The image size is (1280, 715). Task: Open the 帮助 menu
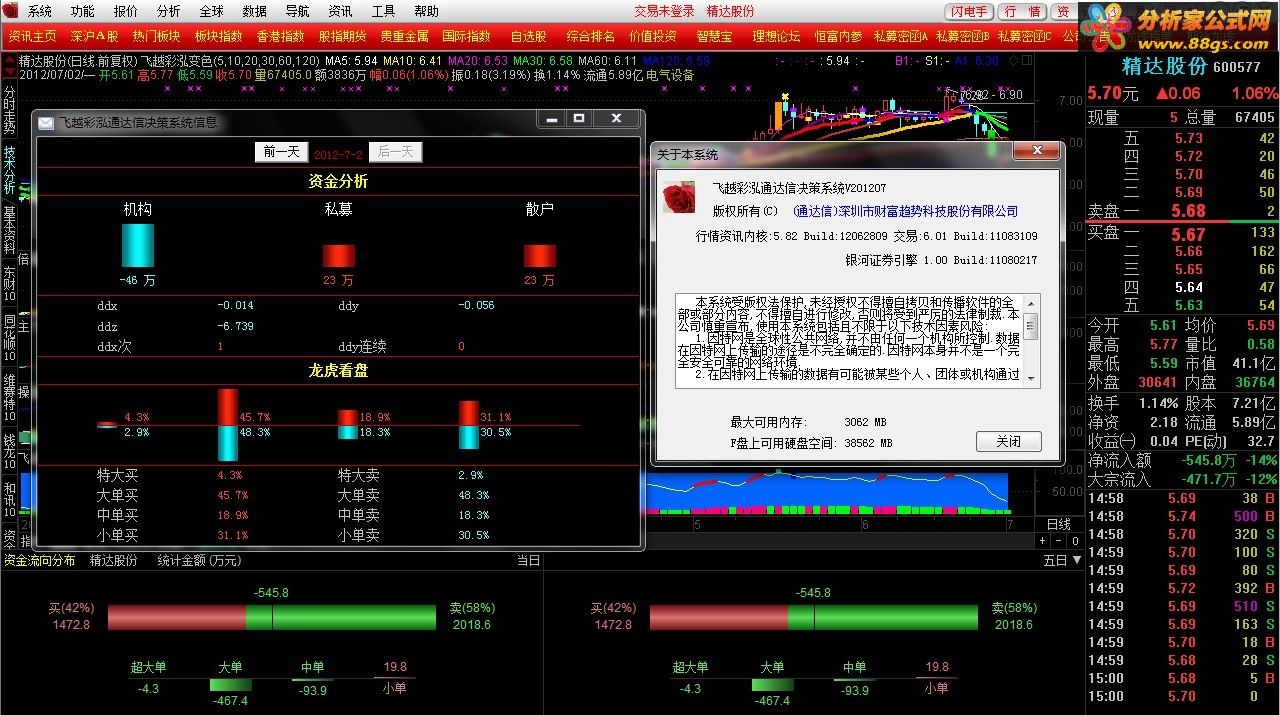(427, 12)
